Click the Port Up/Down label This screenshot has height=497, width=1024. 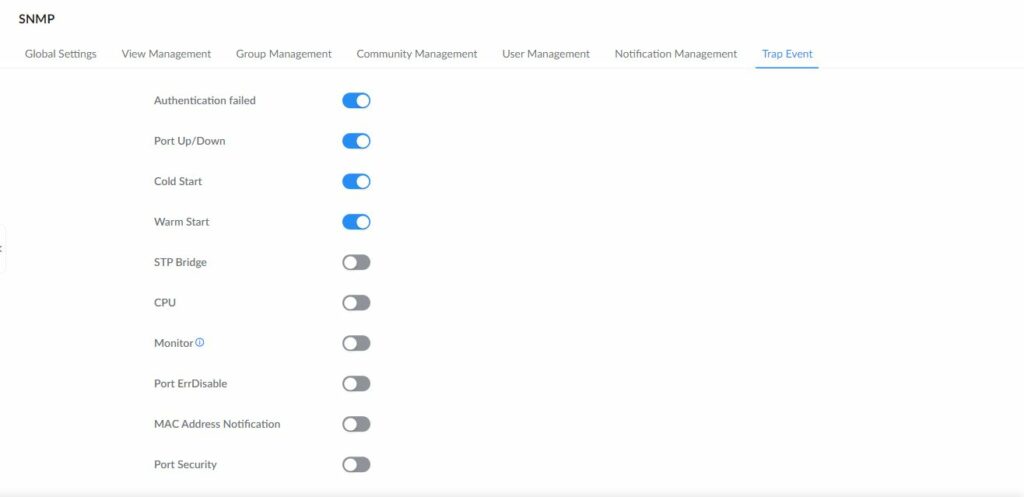(189, 141)
